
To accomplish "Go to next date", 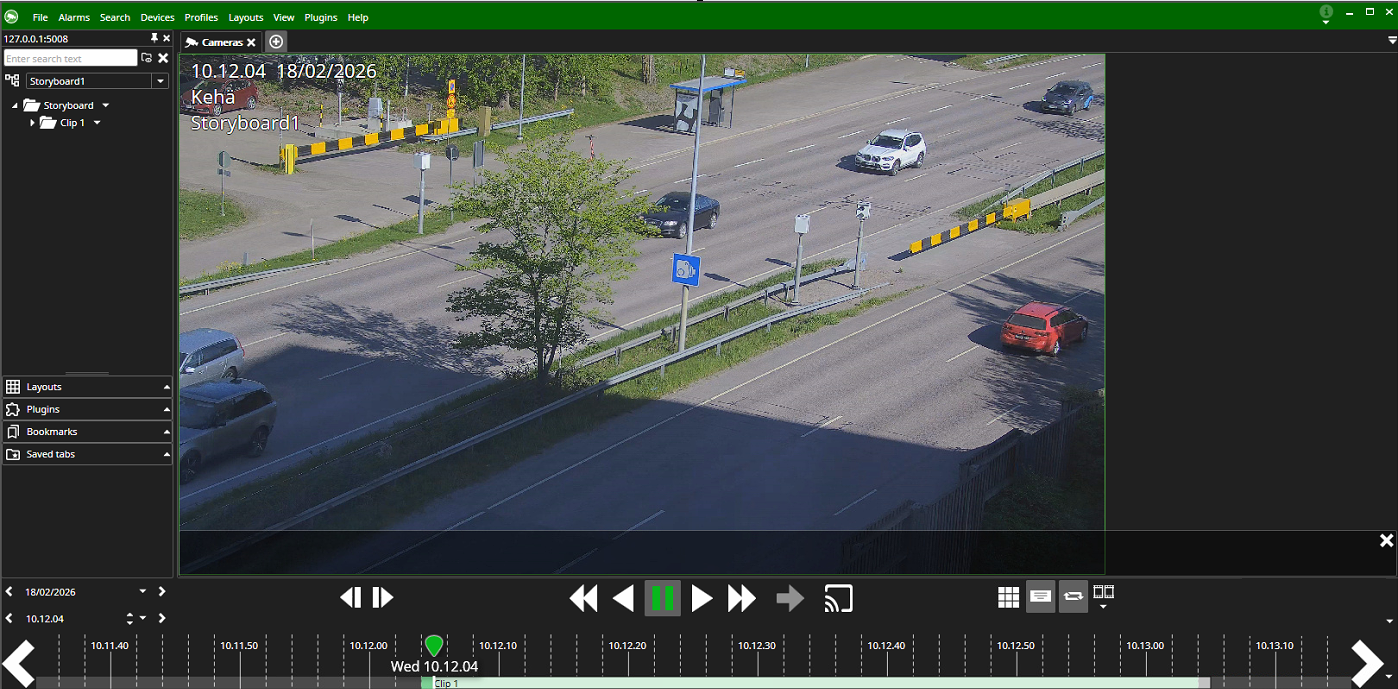I will click(x=162, y=592).
